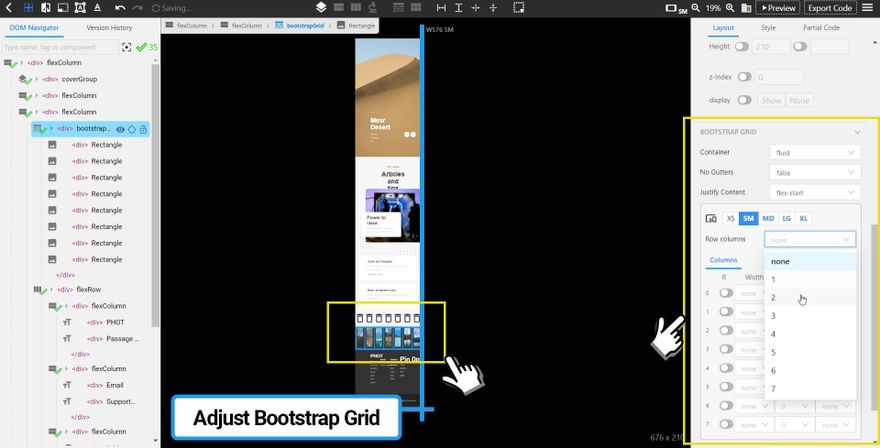Click the lock icon on bootstrapGrid row

click(x=143, y=129)
